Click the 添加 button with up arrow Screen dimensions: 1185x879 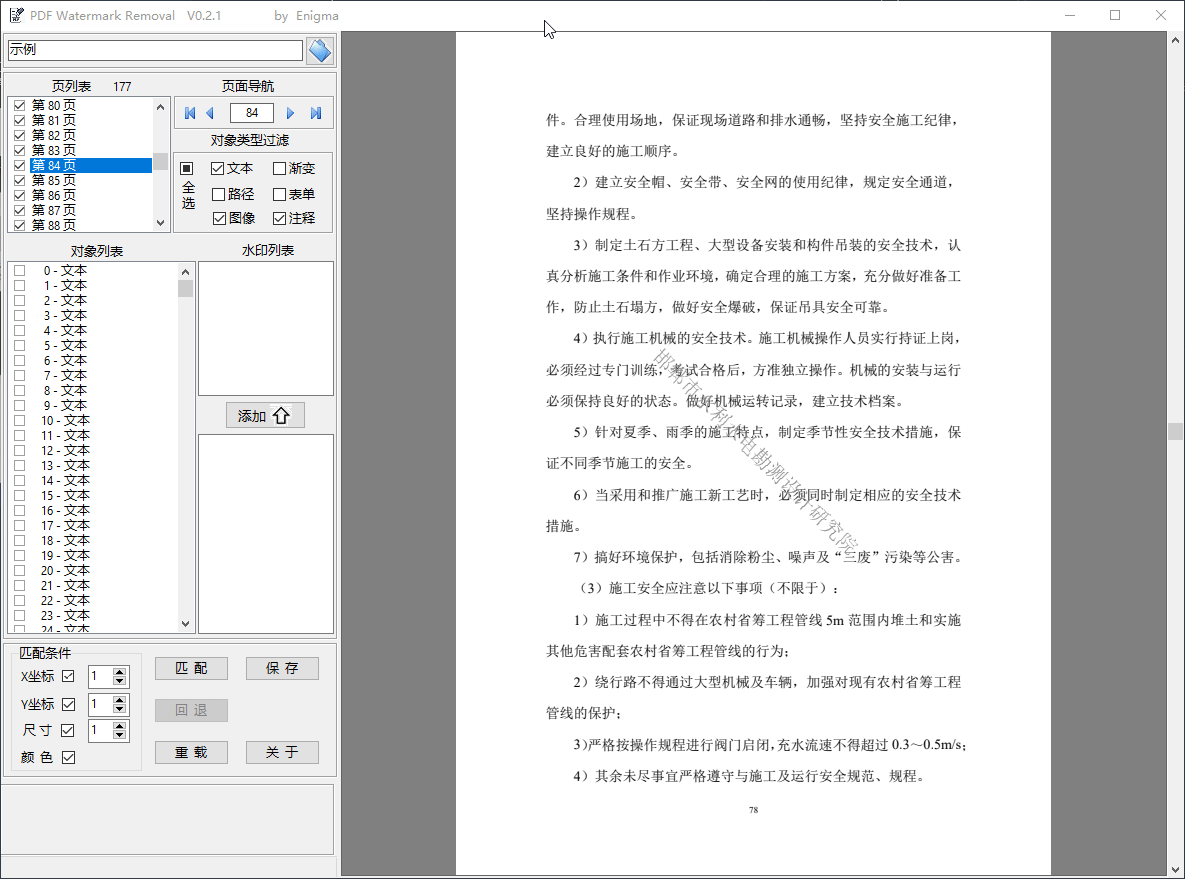(265, 416)
